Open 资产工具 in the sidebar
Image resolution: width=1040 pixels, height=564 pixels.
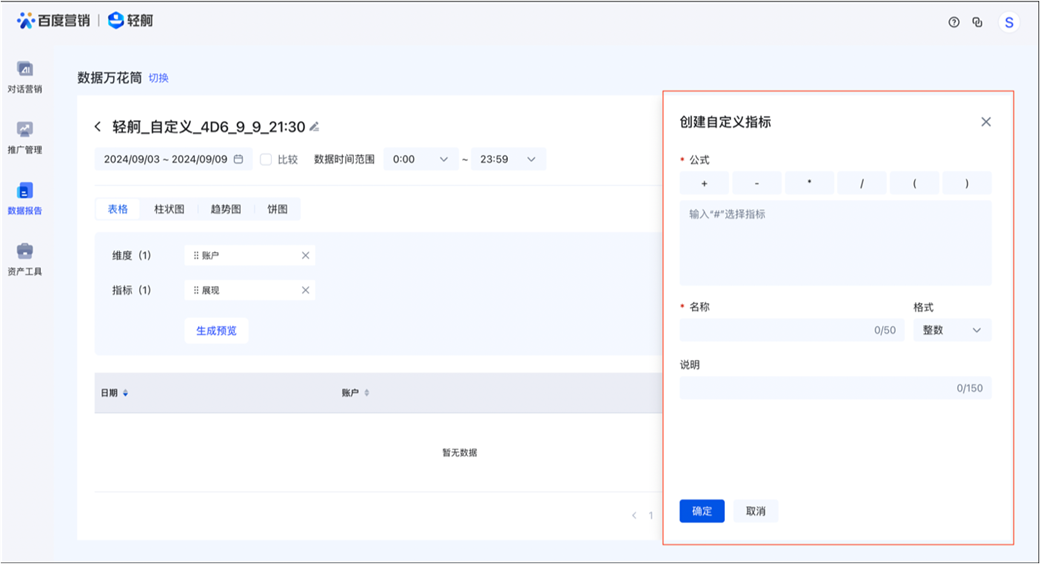pyautogui.click(x=24, y=258)
